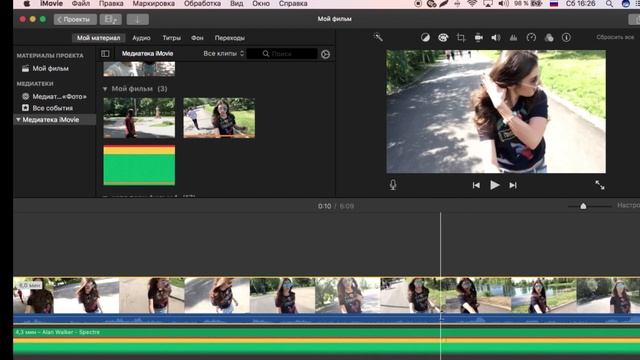Viewport: 640px width, 360px height.
Task: Switch to the Фон tab
Action: (x=197, y=38)
